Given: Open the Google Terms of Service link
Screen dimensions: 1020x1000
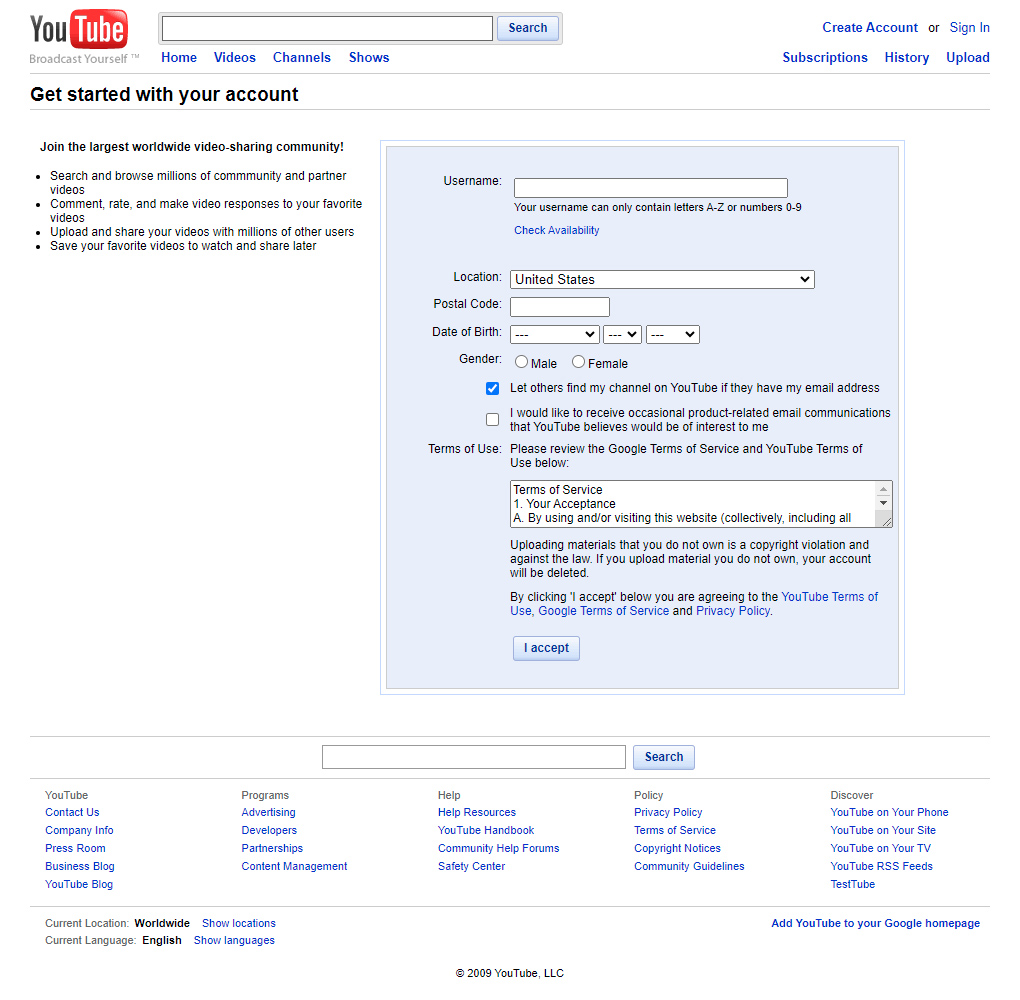Looking at the screenshot, I should [x=604, y=611].
